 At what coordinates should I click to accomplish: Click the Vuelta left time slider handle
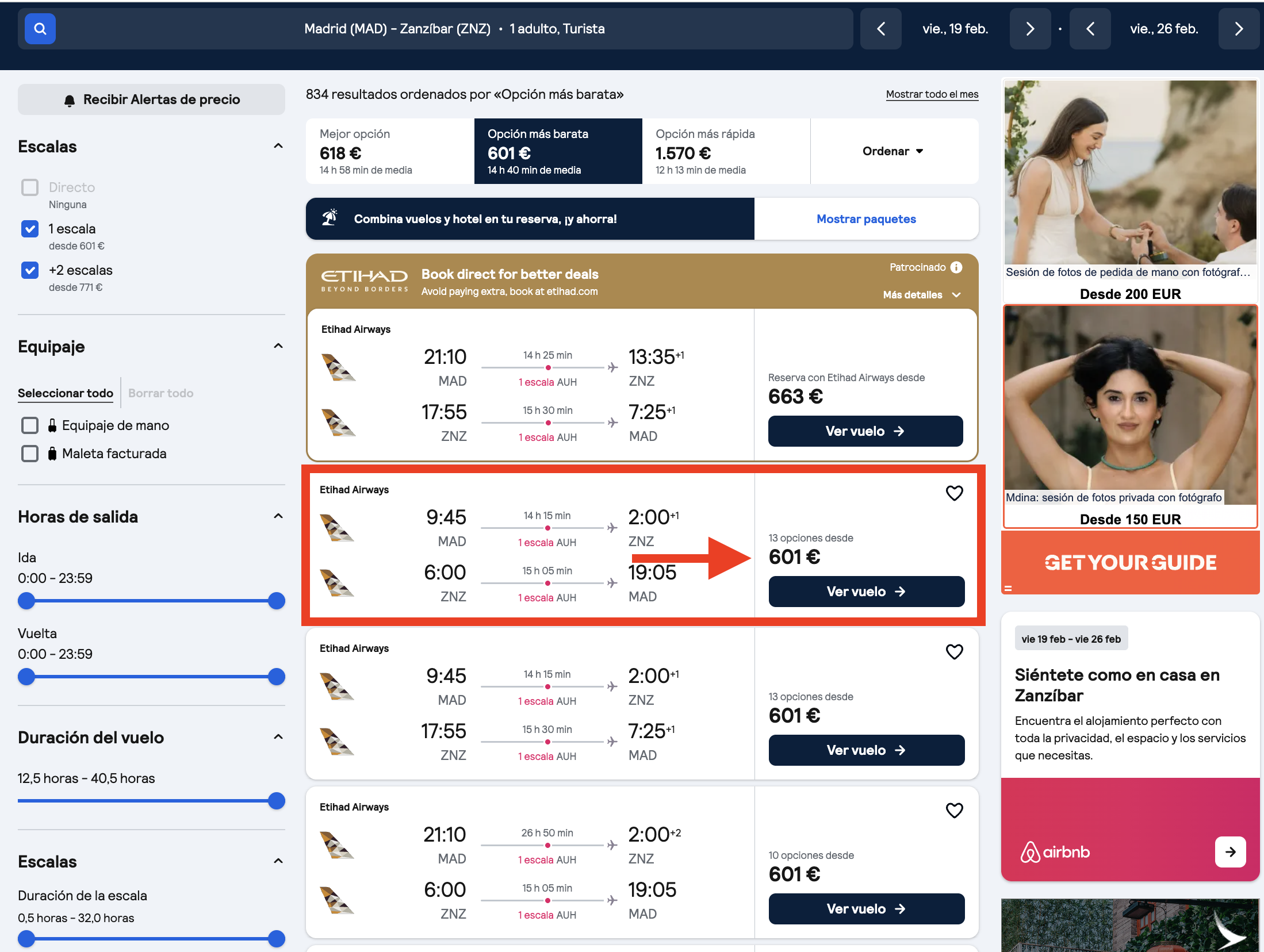point(26,677)
